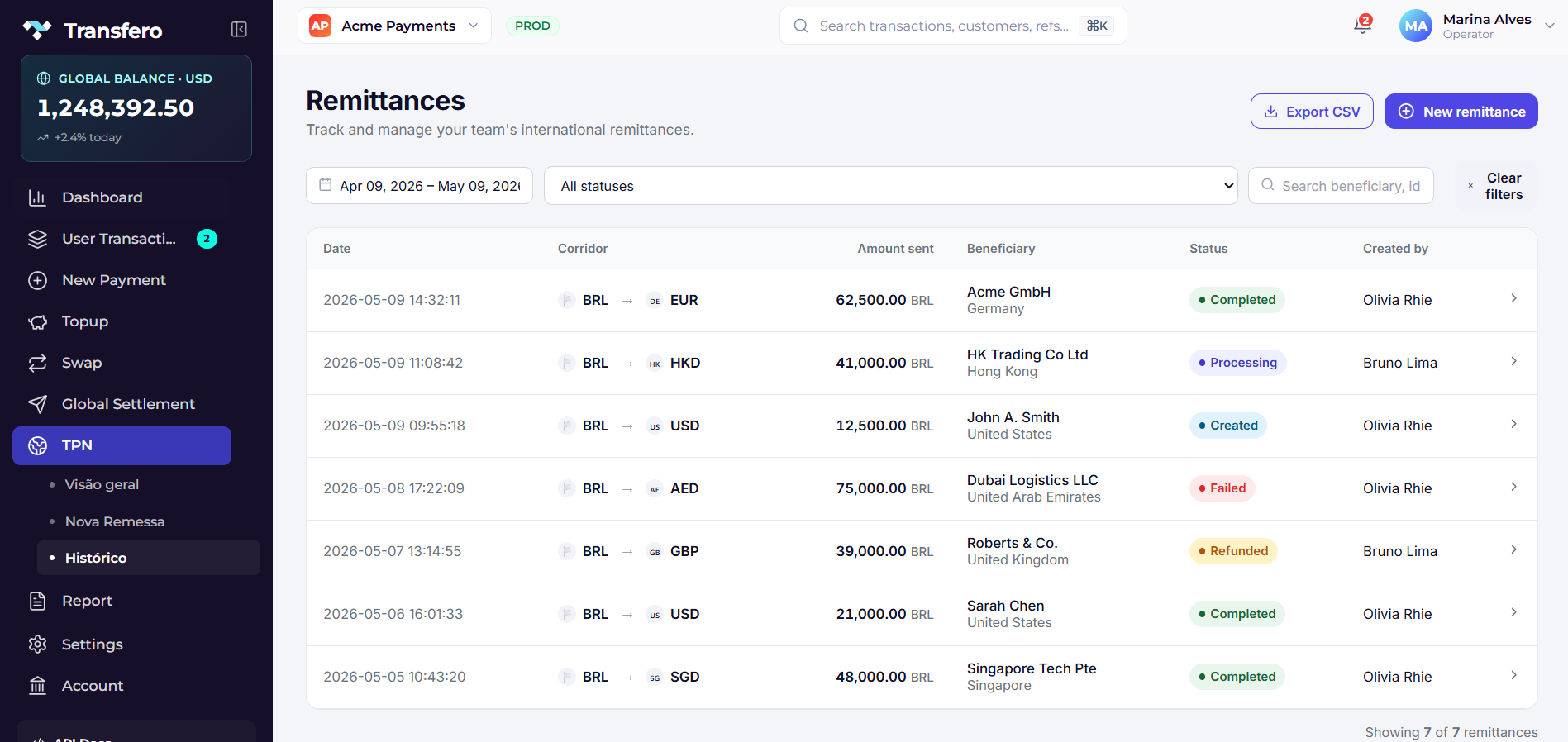The width and height of the screenshot is (1568, 742).
Task: Open the Topup menu label
Action: 85,321
